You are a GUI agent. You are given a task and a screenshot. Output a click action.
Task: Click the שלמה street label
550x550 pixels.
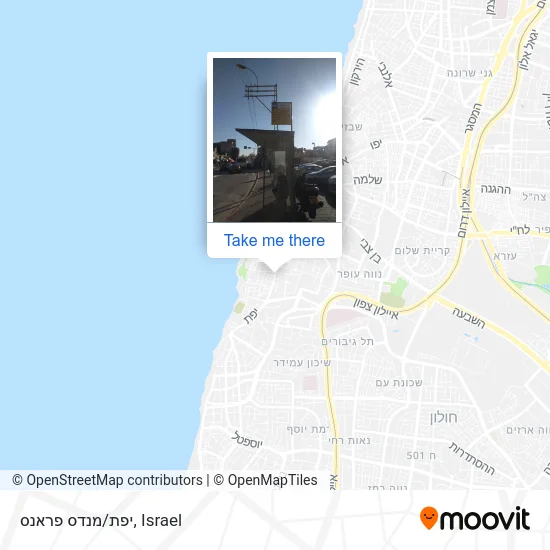point(368,180)
